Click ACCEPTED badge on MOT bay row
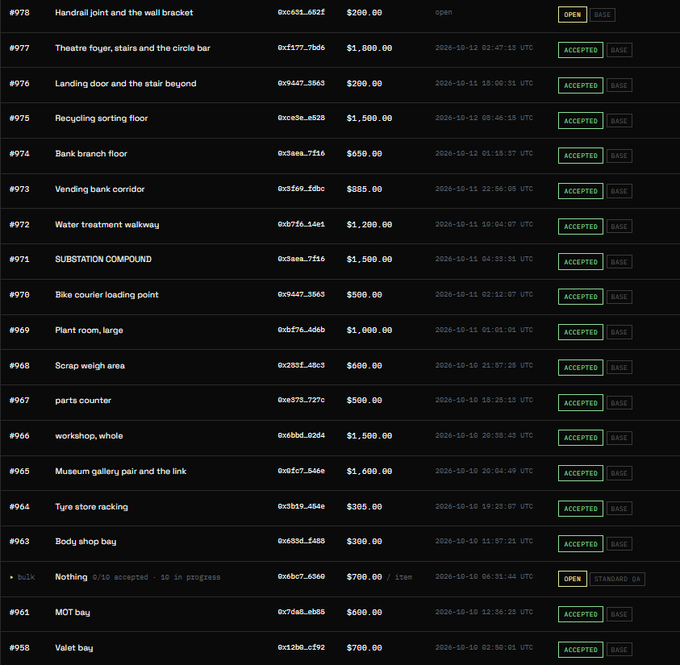Image resolution: width=680 pixels, height=665 pixels. [580, 614]
